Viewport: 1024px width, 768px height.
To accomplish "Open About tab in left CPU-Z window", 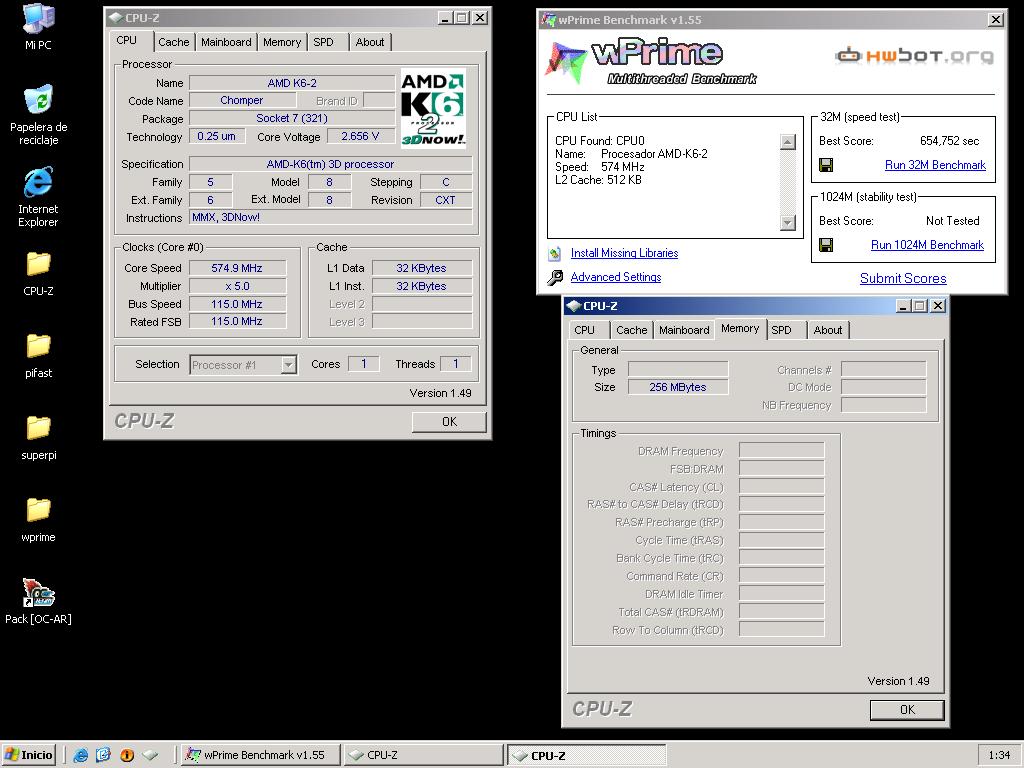I will point(370,42).
